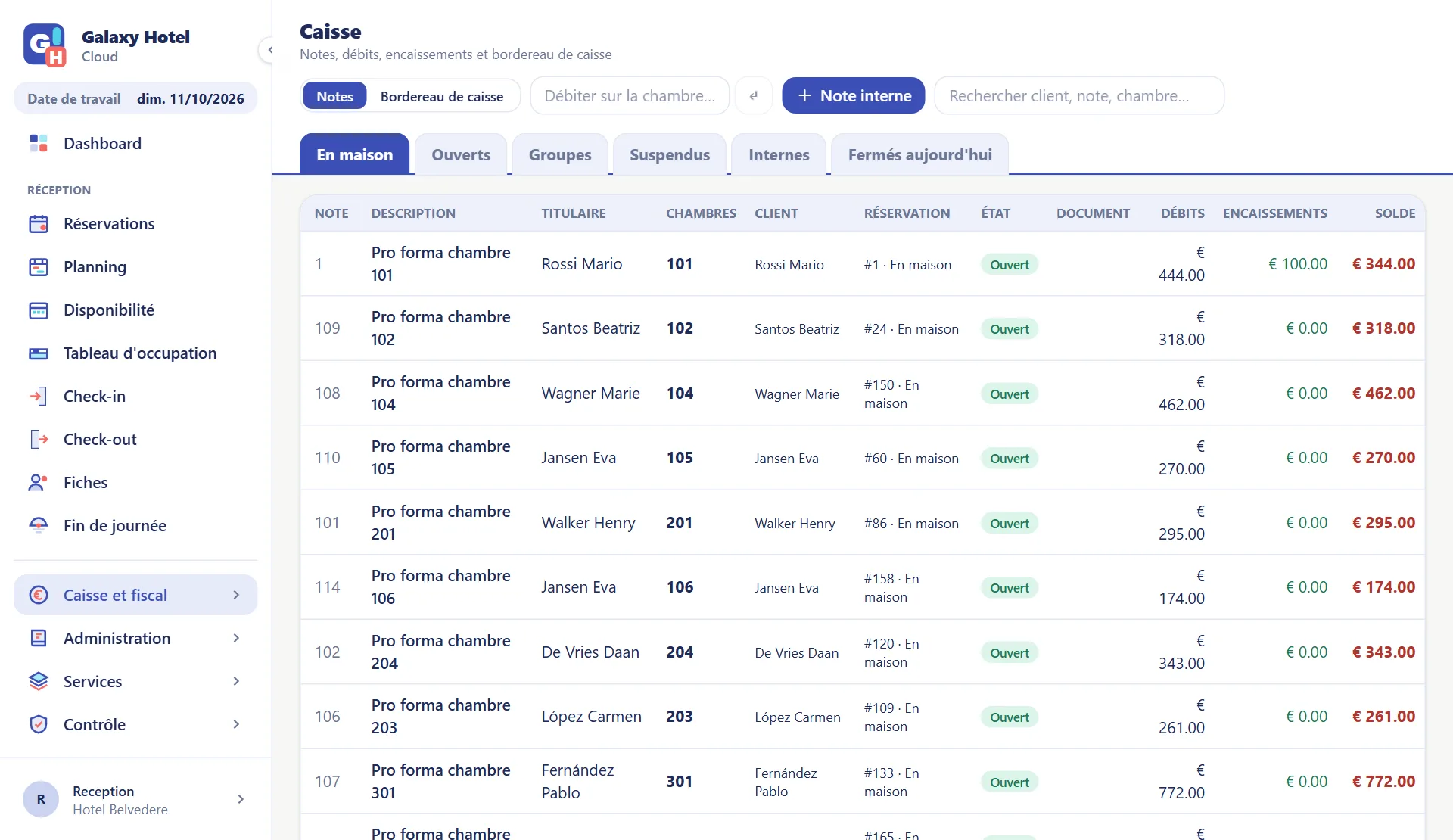
Task: Click the Reception user avatar
Action: (41, 799)
